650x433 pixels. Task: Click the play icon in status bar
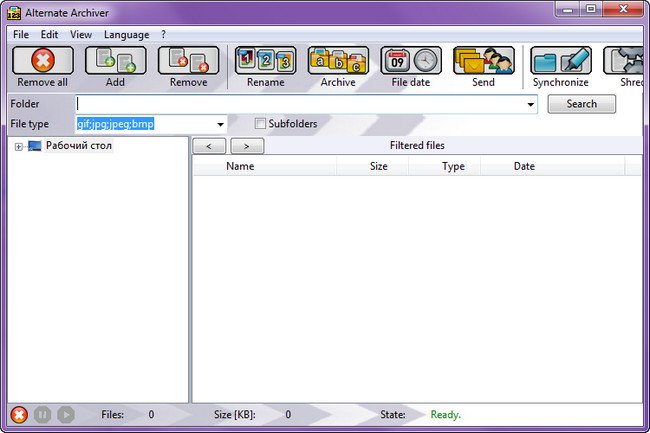[66, 414]
